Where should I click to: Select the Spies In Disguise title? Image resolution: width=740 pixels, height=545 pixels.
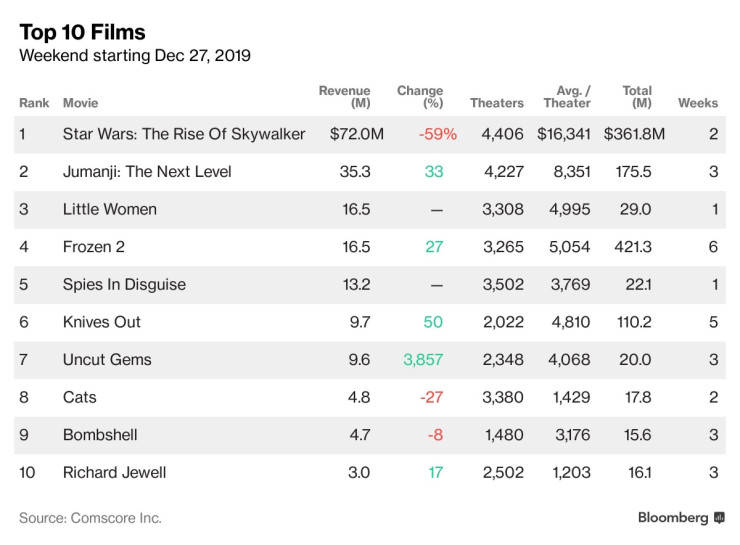(124, 284)
